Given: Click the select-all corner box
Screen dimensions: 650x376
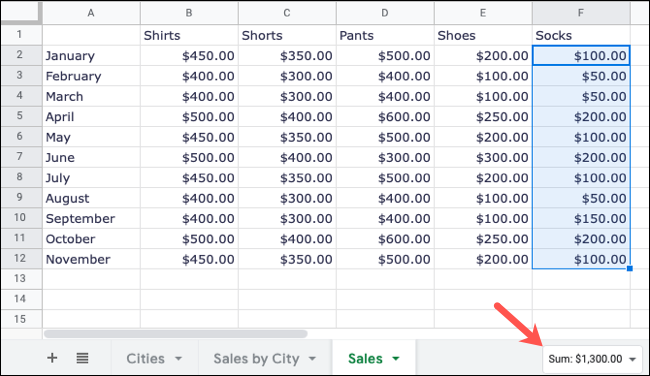Looking at the screenshot, I should click(x=21, y=12).
